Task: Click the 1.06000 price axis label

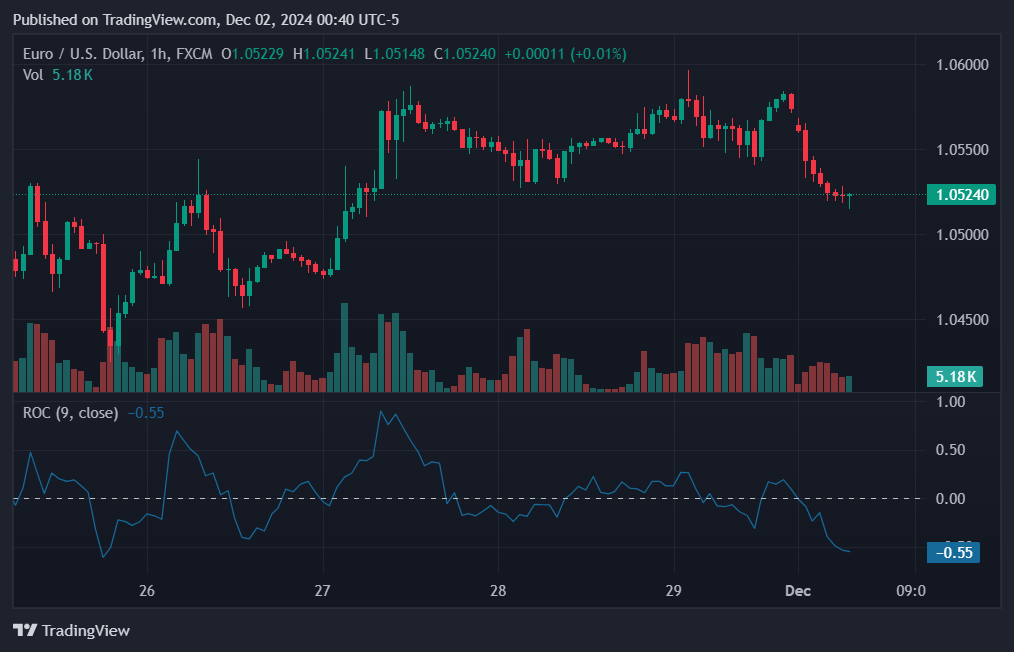Action: (x=962, y=65)
